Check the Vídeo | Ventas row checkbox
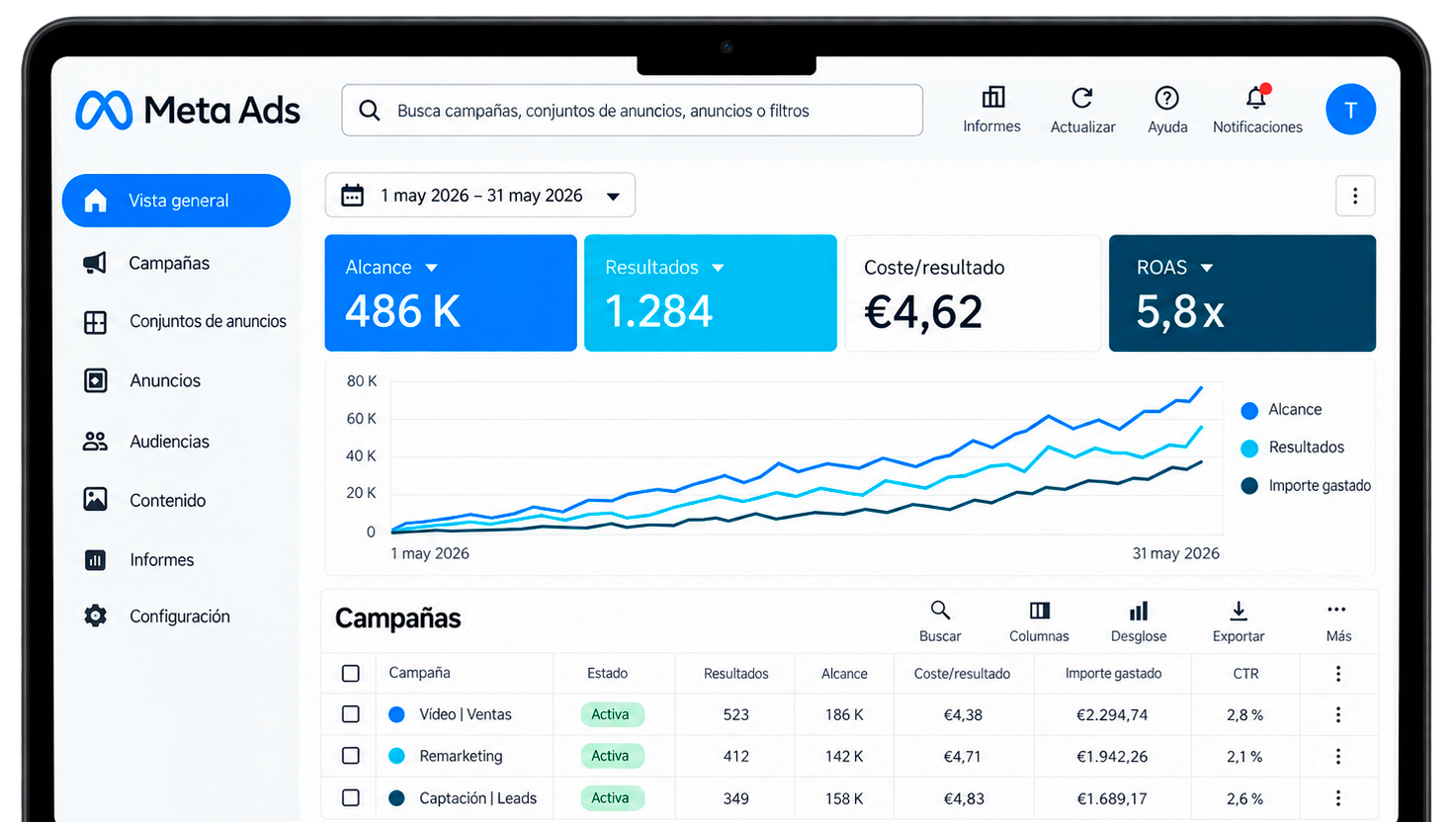 click(x=350, y=714)
